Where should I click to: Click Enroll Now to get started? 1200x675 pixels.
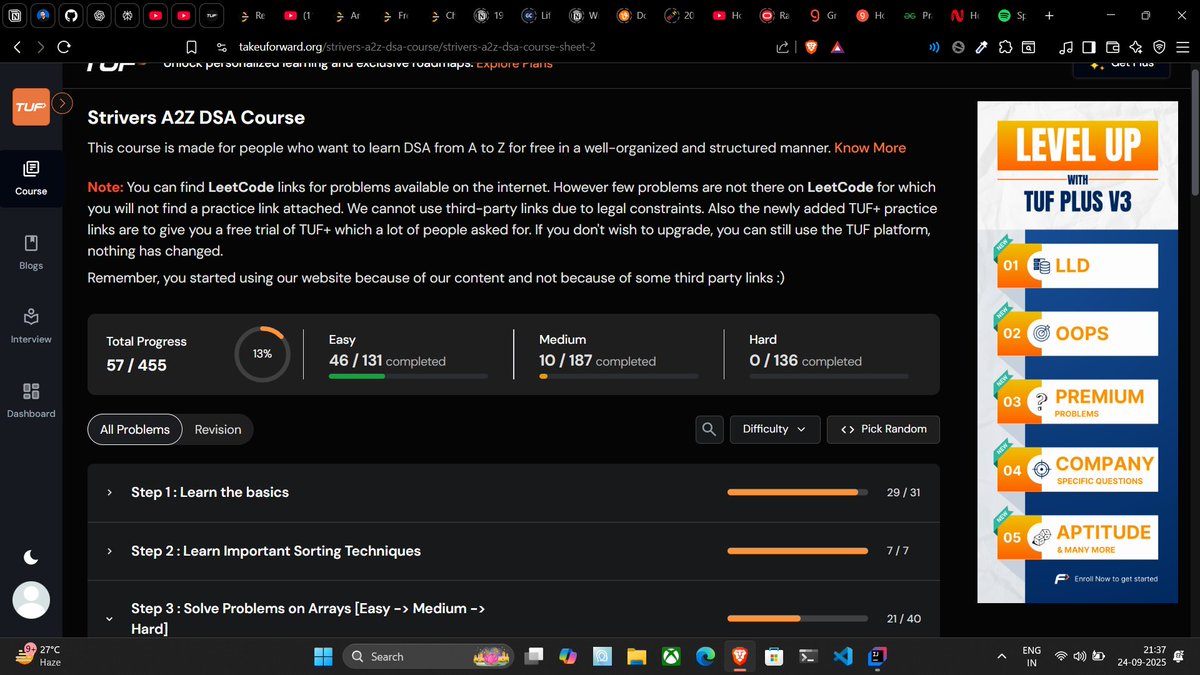(1106, 579)
